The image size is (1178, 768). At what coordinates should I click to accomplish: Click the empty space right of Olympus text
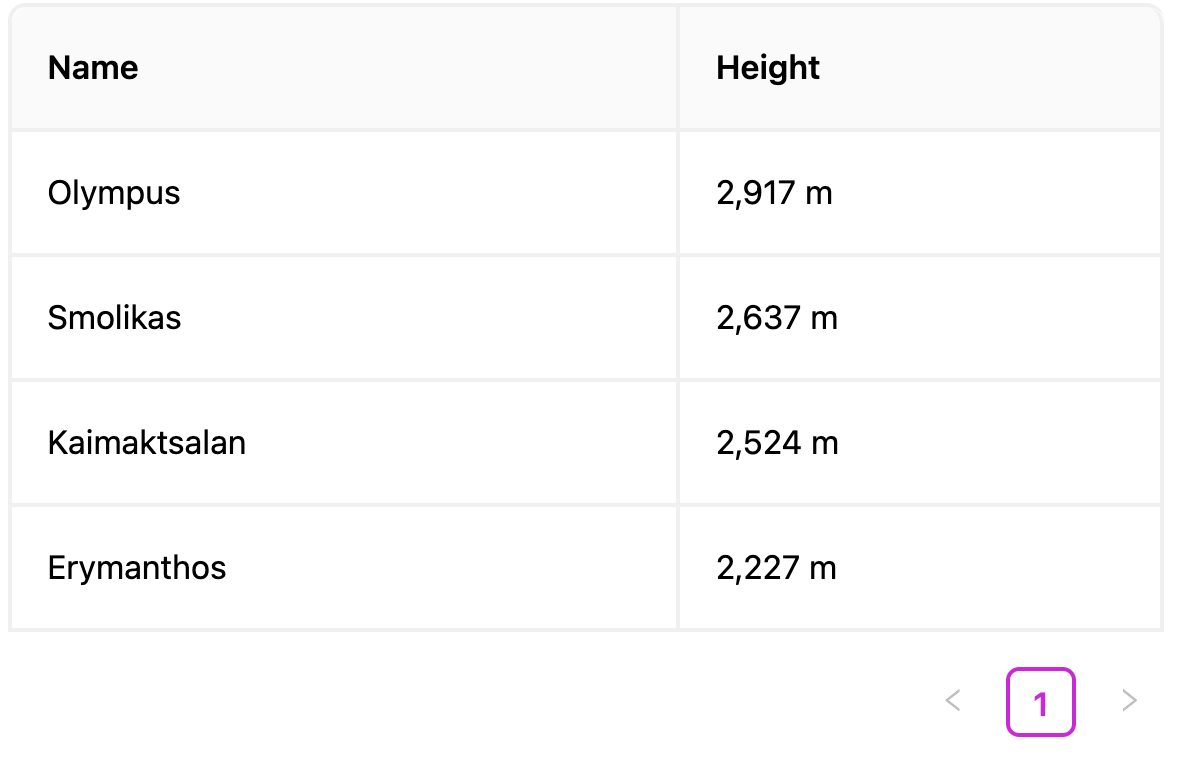click(x=420, y=192)
